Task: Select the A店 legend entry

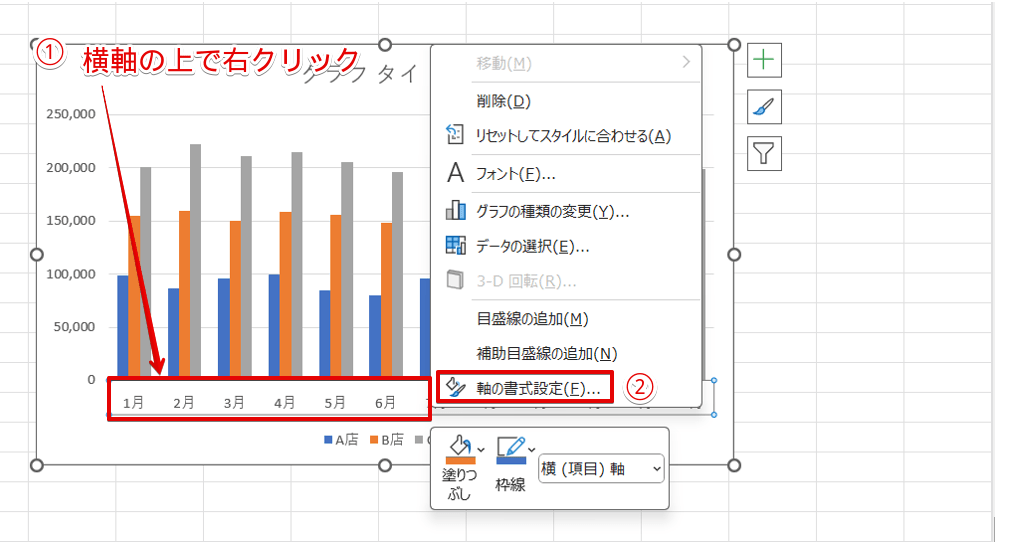Action: [341, 440]
